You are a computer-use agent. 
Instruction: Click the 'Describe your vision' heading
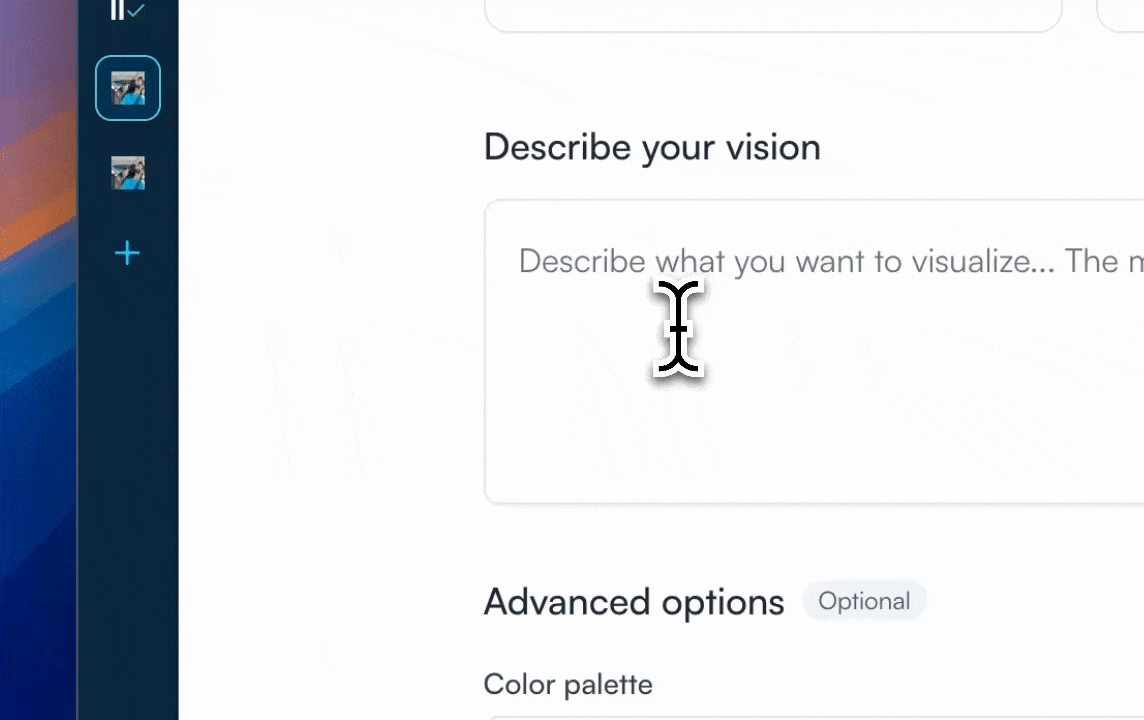652,147
